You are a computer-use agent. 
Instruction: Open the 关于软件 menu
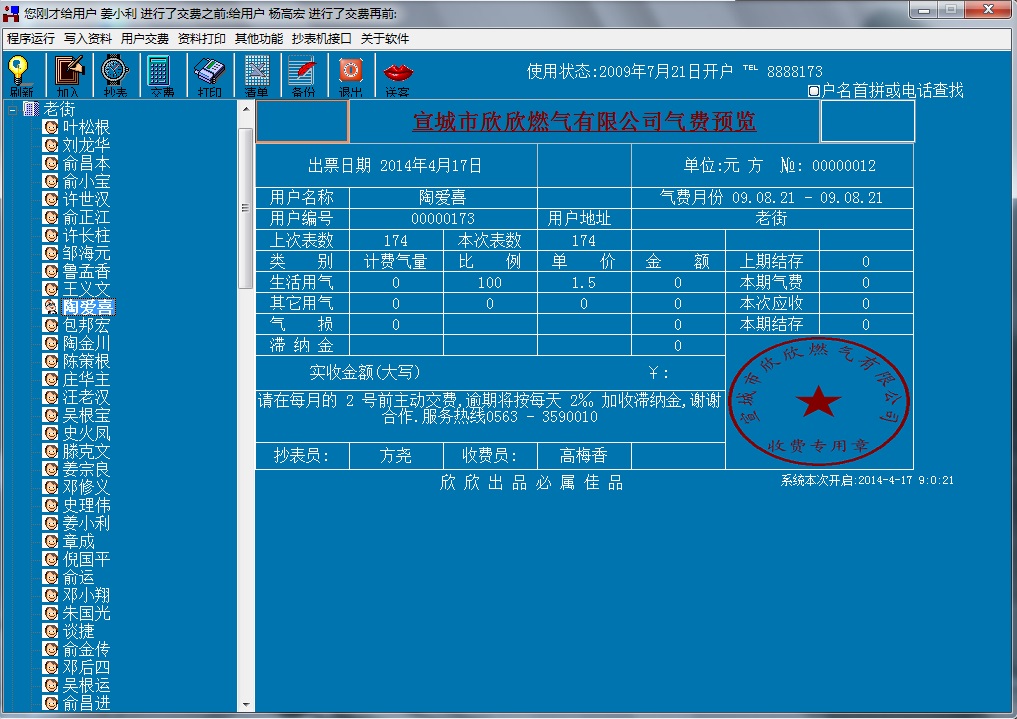(385, 39)
